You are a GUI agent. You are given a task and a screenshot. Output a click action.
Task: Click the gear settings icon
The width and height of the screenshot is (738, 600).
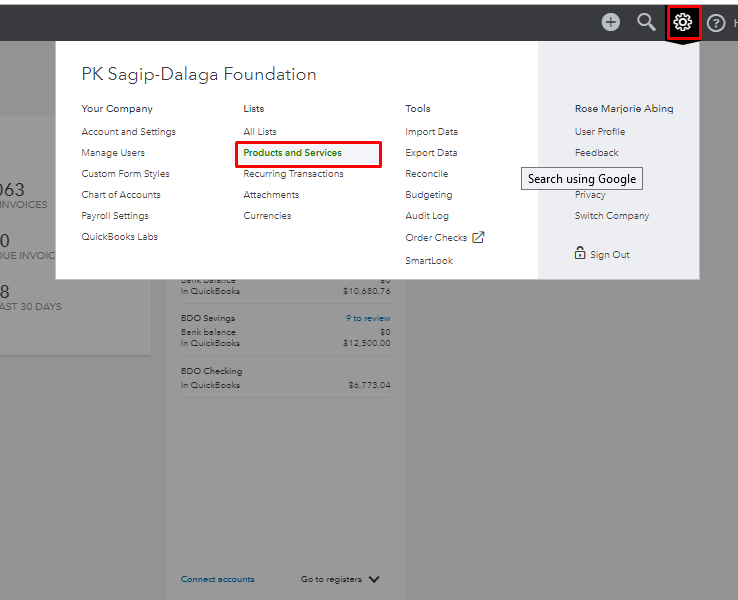click(683, 22)
